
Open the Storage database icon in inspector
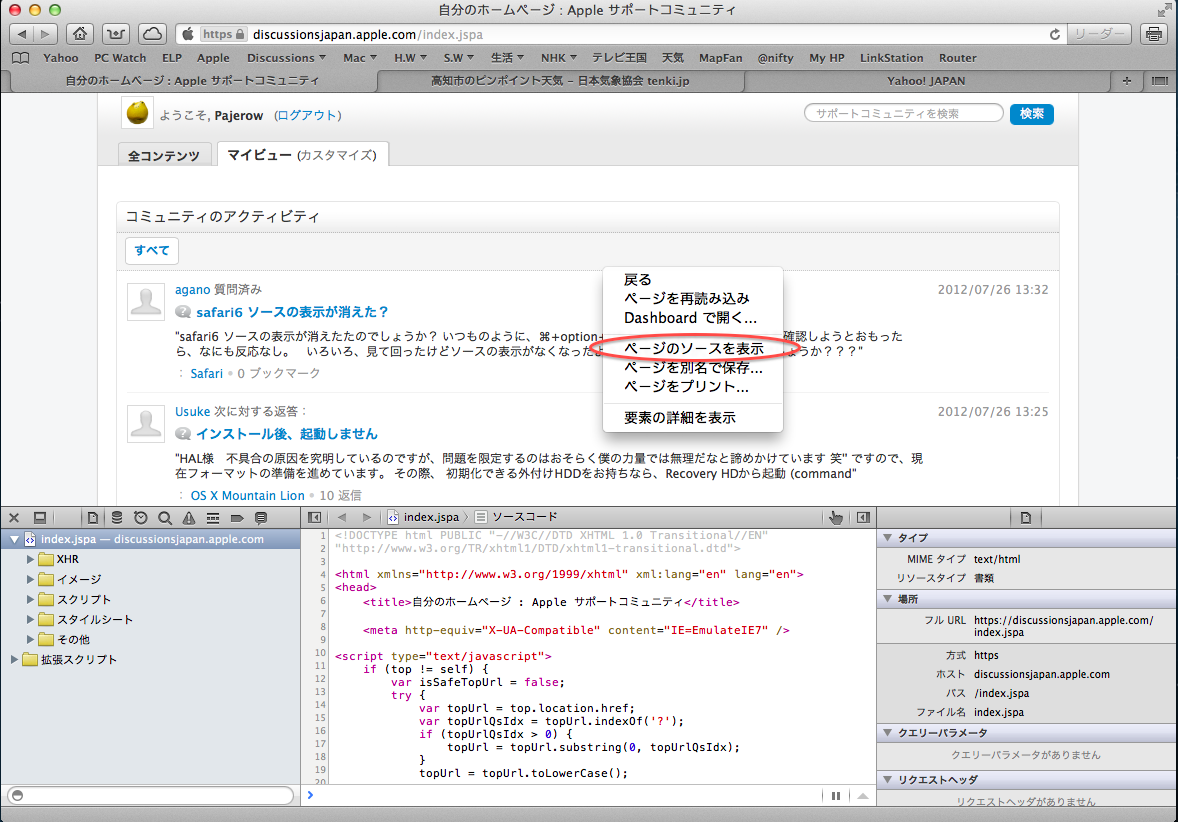(x=117, y=518)
